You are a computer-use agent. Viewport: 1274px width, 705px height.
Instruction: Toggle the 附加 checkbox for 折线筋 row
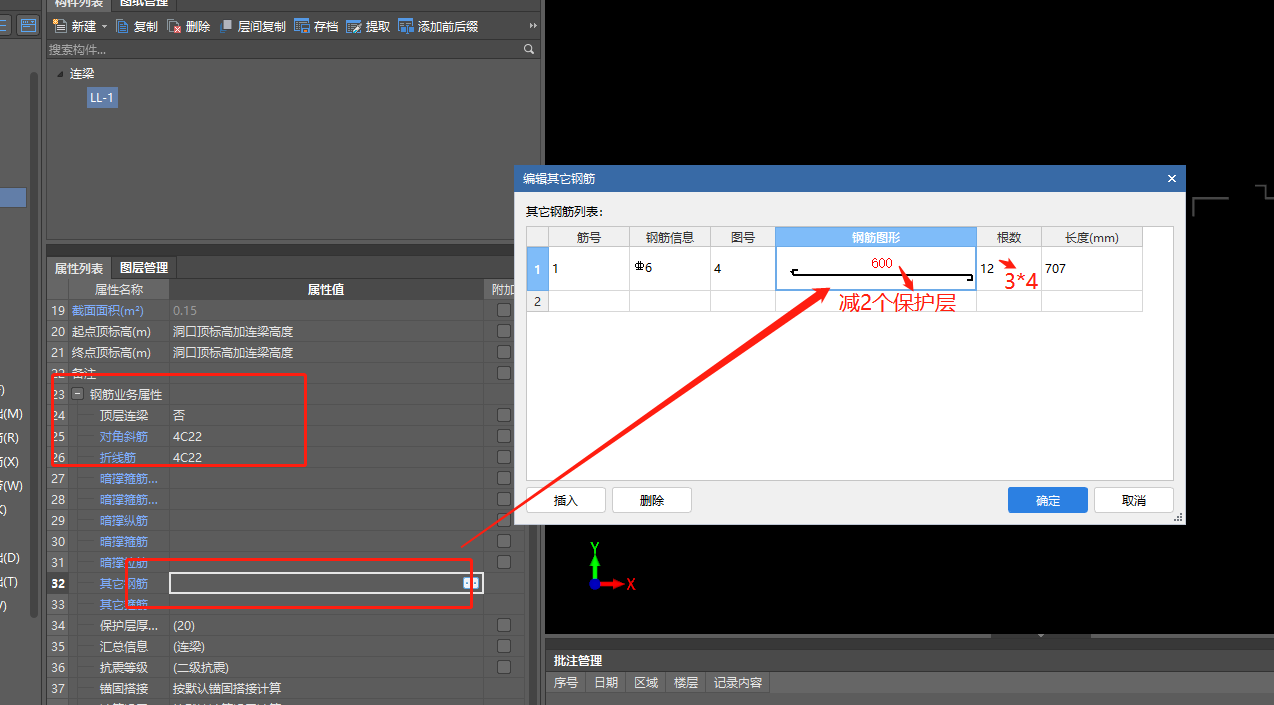click(x=504, y=457)
